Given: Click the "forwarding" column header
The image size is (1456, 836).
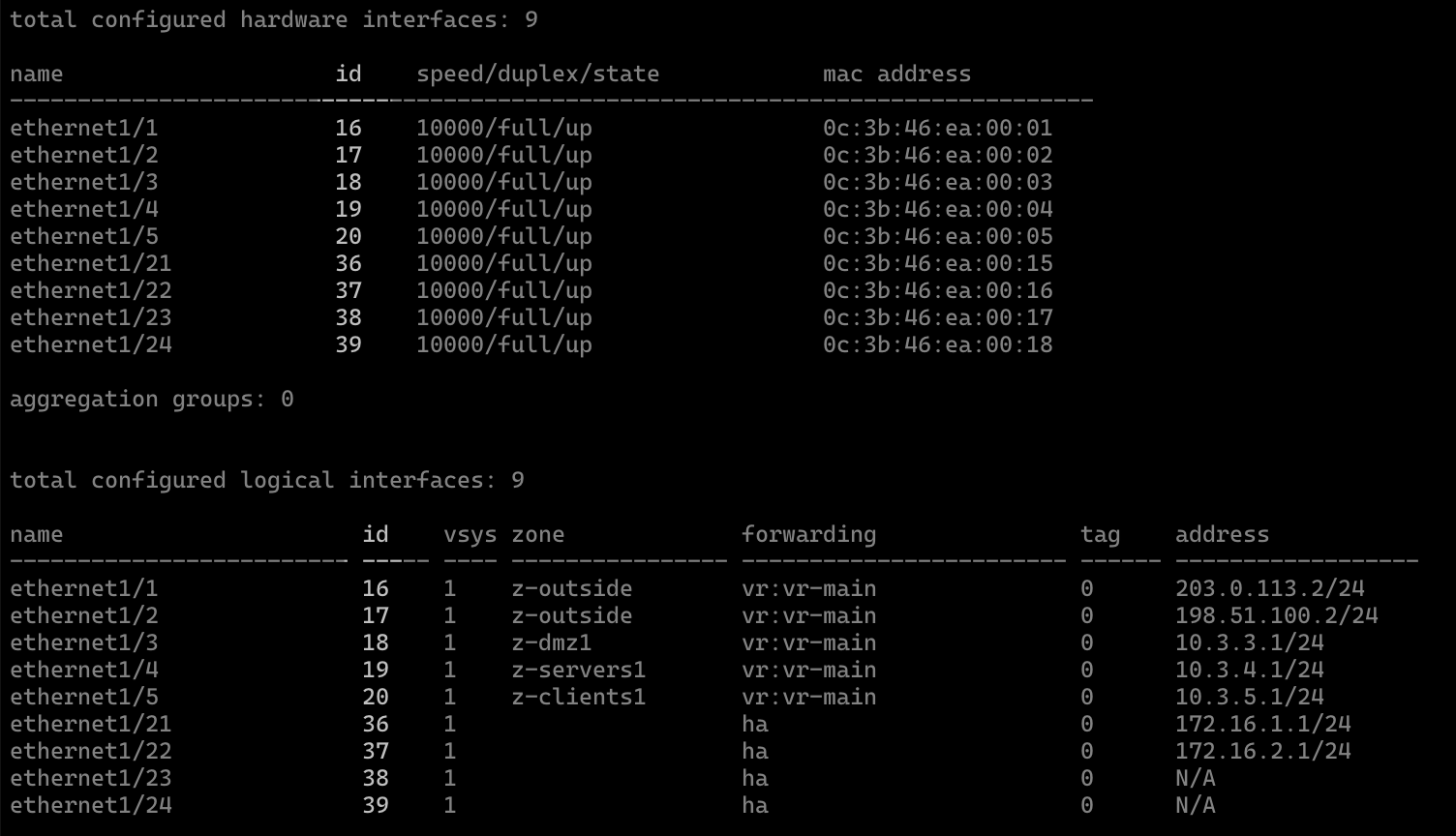Looking at the screenshot, I should (808, 534).
